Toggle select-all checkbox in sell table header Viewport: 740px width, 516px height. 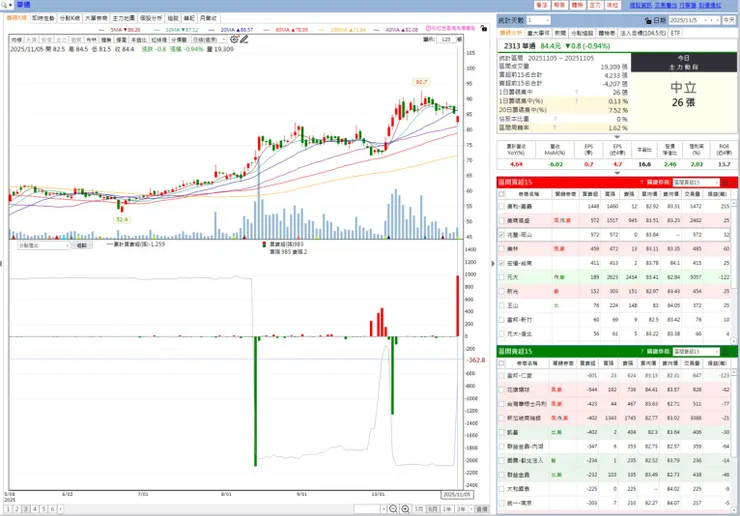pyautogui.click(x=502, y=364)
